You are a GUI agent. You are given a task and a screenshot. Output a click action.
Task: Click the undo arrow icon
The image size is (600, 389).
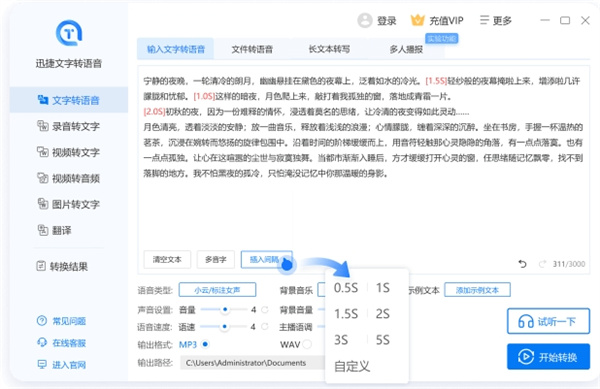(522, 264)
